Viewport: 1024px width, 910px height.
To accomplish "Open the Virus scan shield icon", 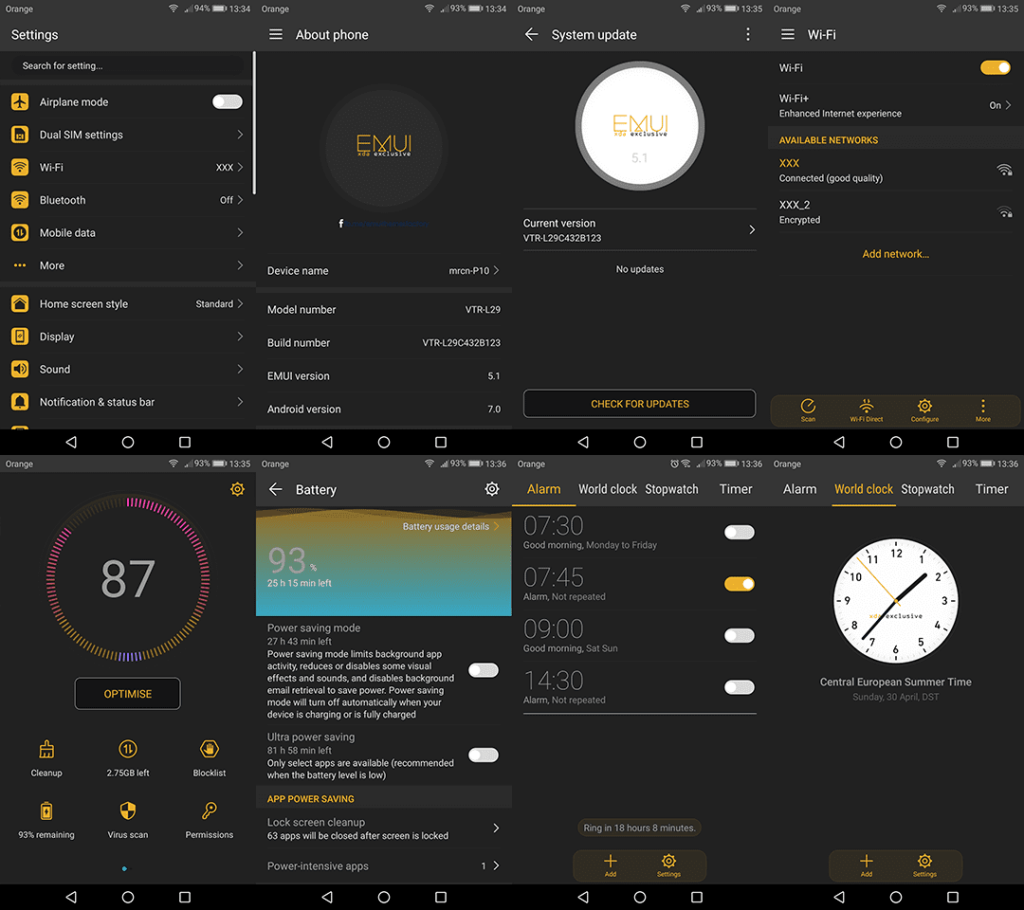I will click(127, 811).
